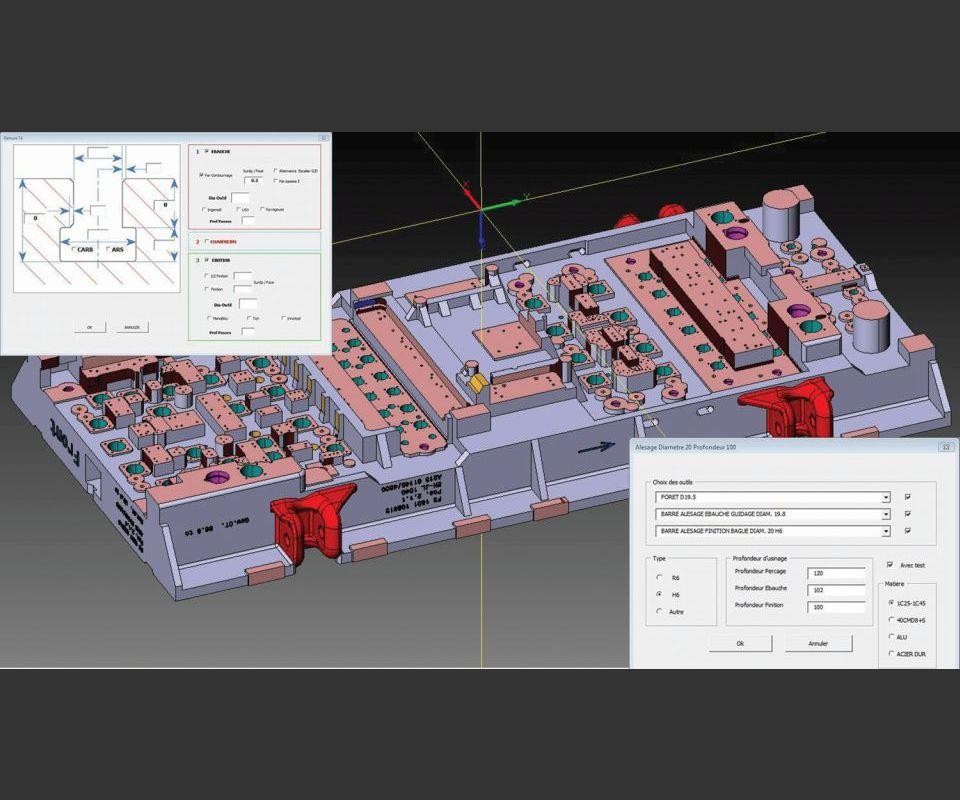Click the Prof Passes field in FINITION section
This screenshot has width=960, height=800.
248,332
